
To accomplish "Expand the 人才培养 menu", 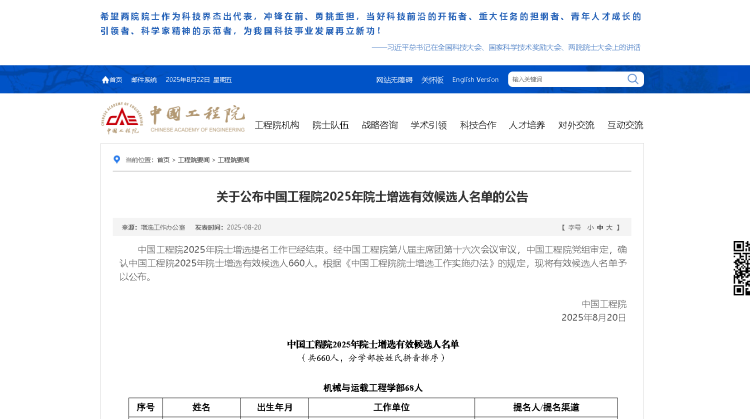I will 527,125.
